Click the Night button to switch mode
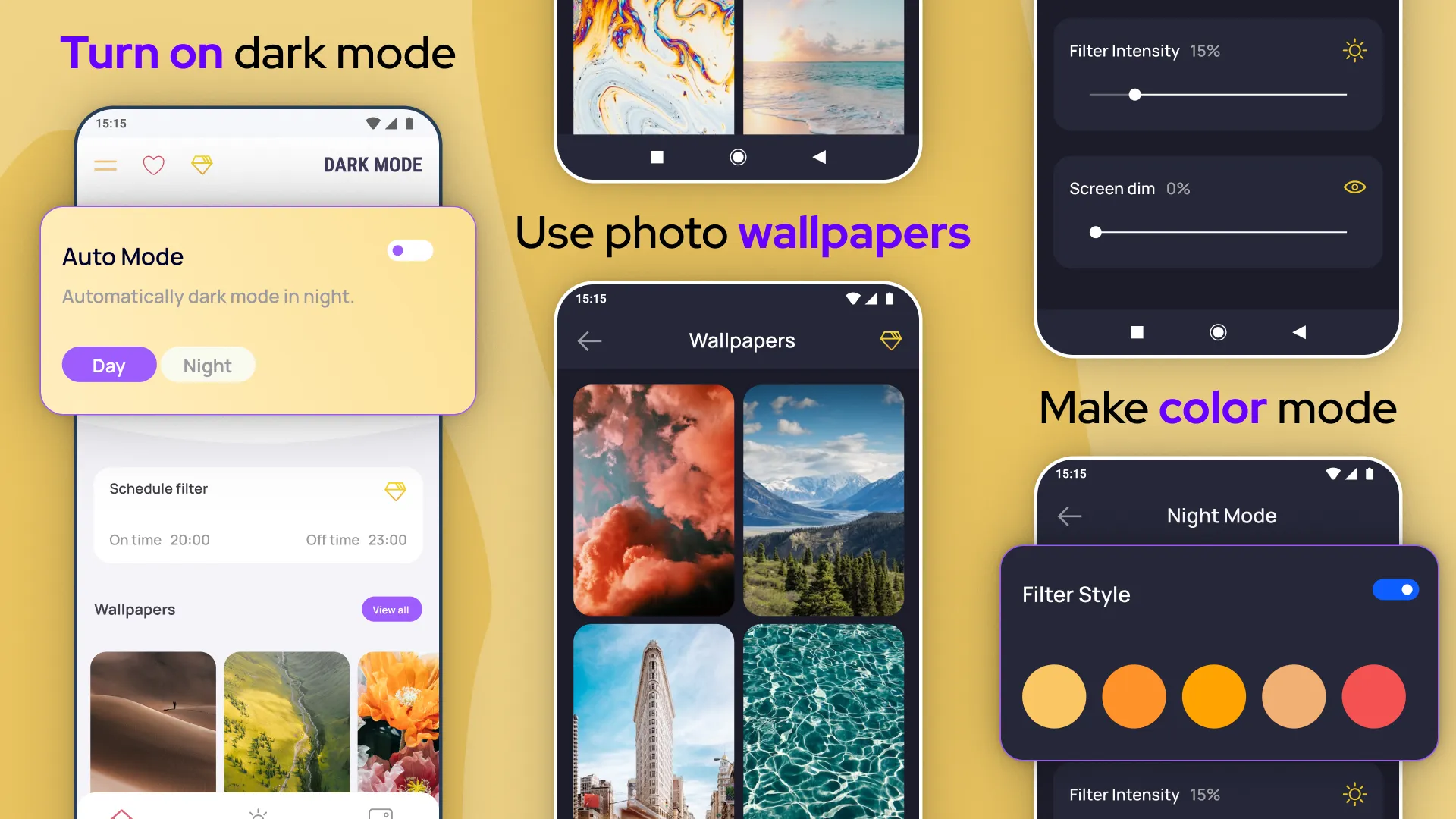This screenshot has height=819, width=1456. pyautogui.click(x=207, y=365)
